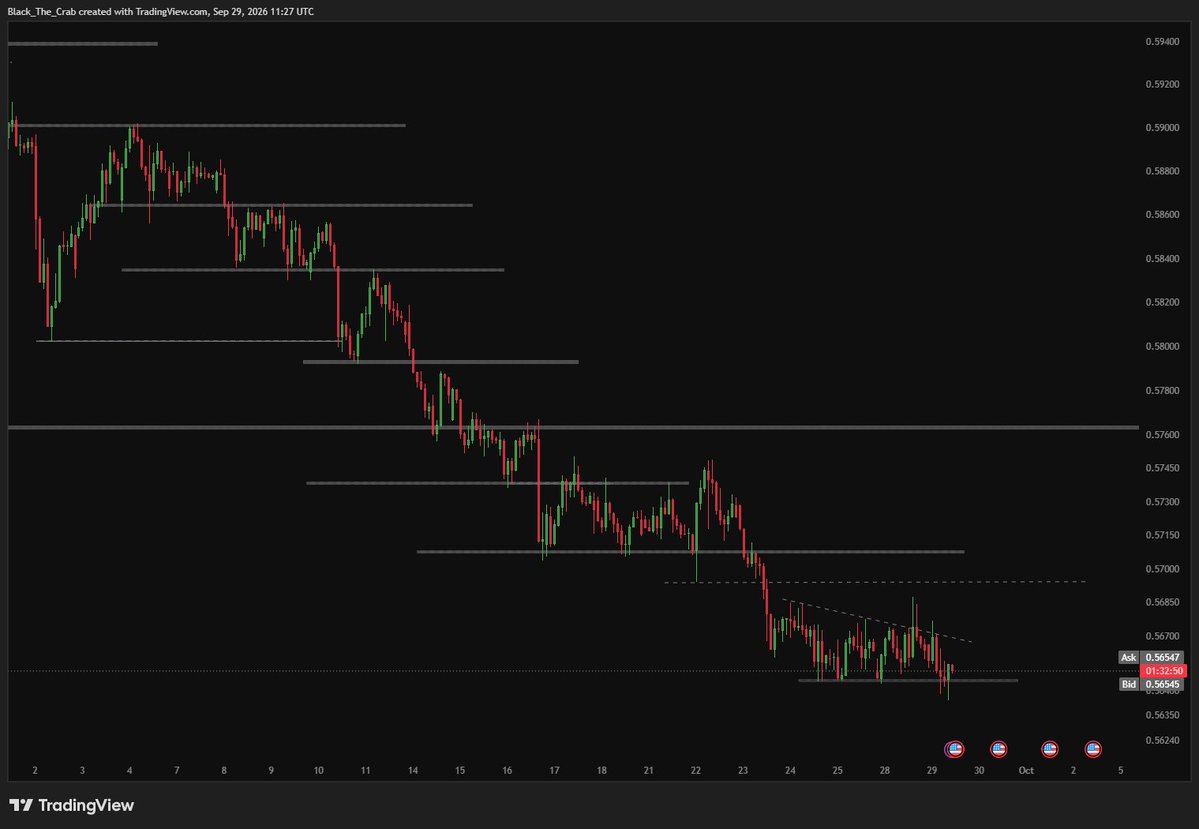This screenshot has width=1199, height=829.
Task: Click the 0.56350 price axis label
Action: [1162, 716]
